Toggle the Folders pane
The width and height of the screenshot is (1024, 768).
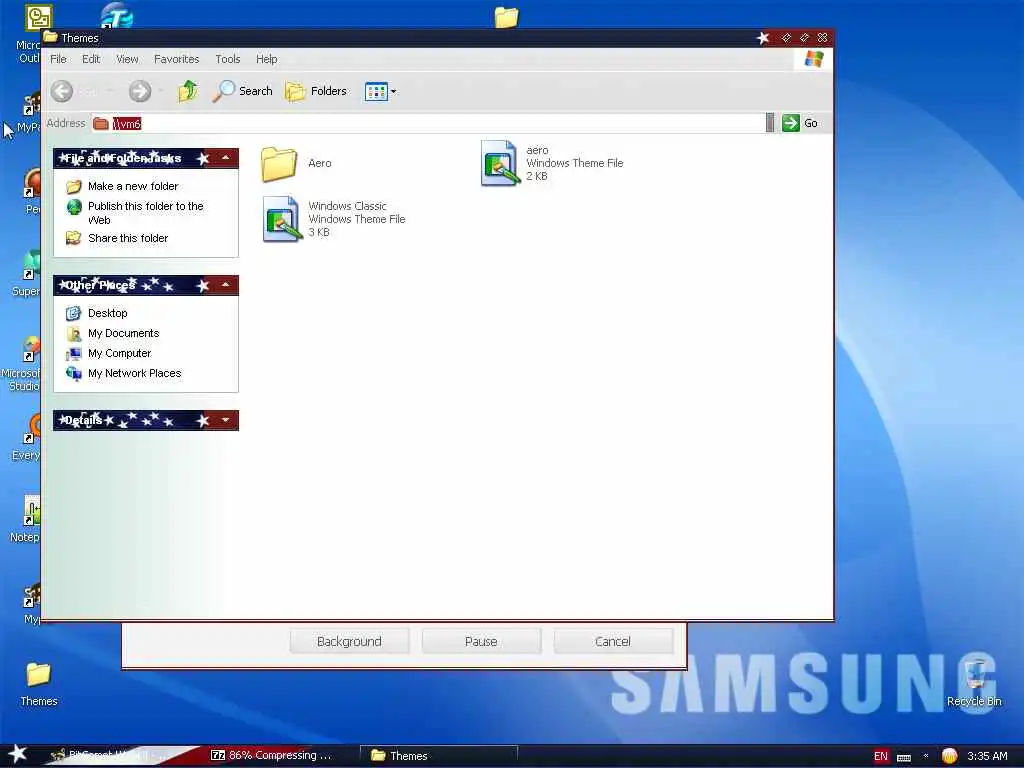(316, 91)
